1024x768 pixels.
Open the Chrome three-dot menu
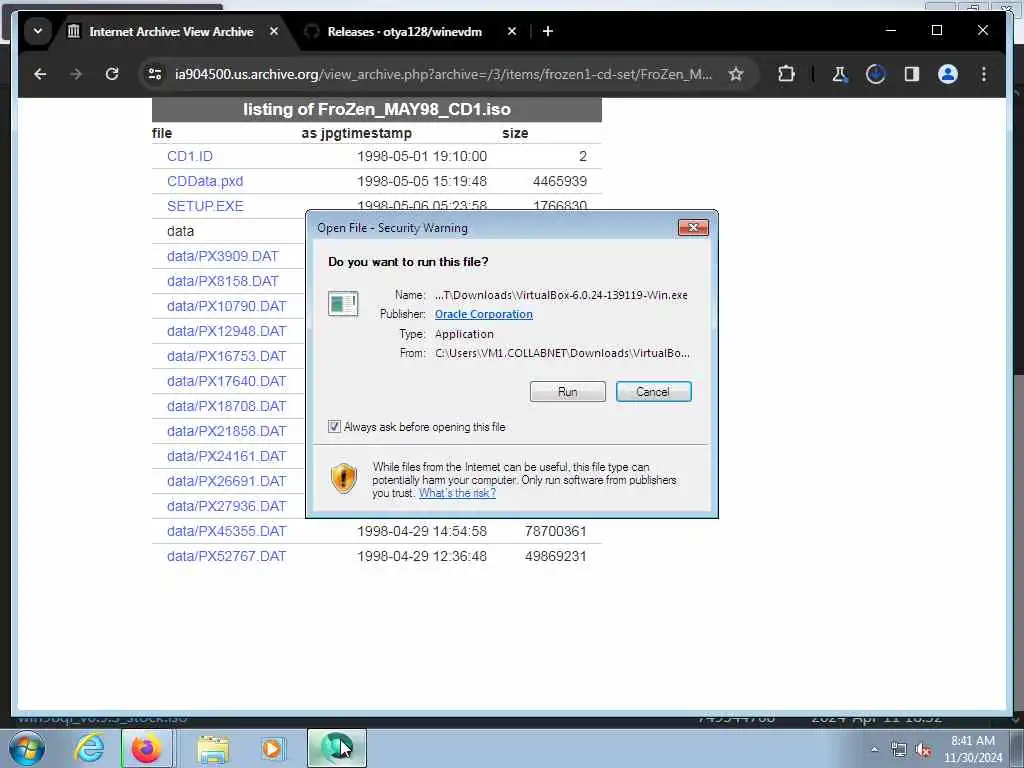pyautogui.click(x=984, y=74)
